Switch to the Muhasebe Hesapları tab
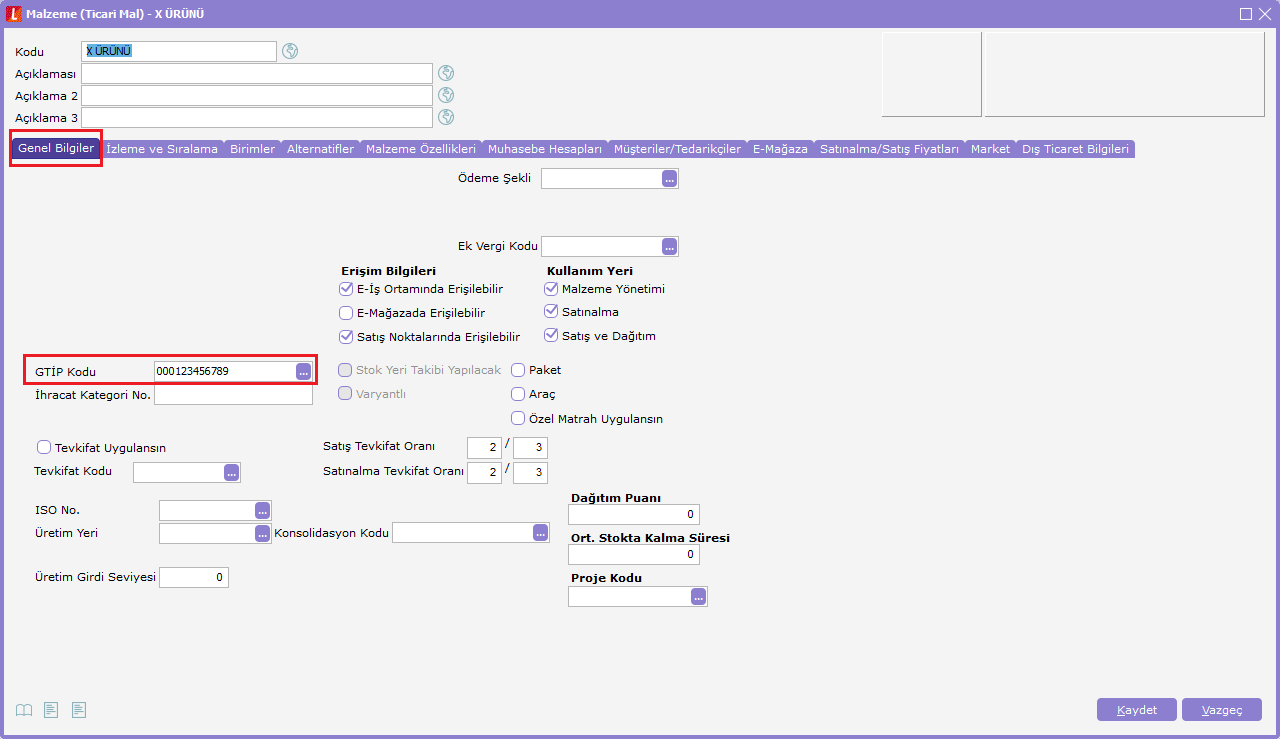 pyautogui.click(x=544, y=149)
